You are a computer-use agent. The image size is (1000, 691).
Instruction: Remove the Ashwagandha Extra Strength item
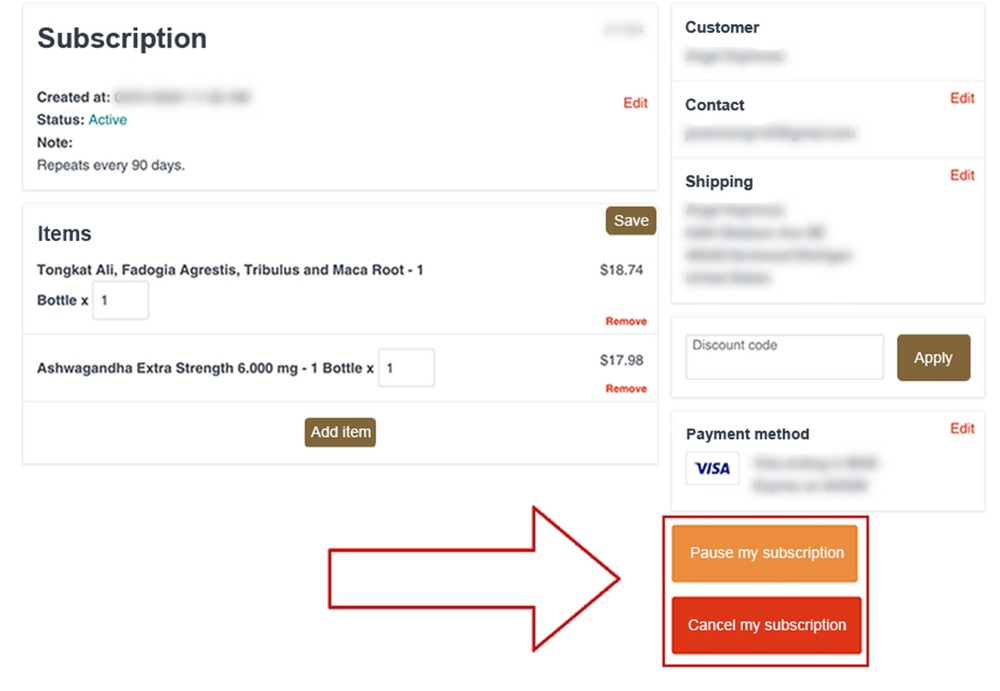click(x=626, y=389)
